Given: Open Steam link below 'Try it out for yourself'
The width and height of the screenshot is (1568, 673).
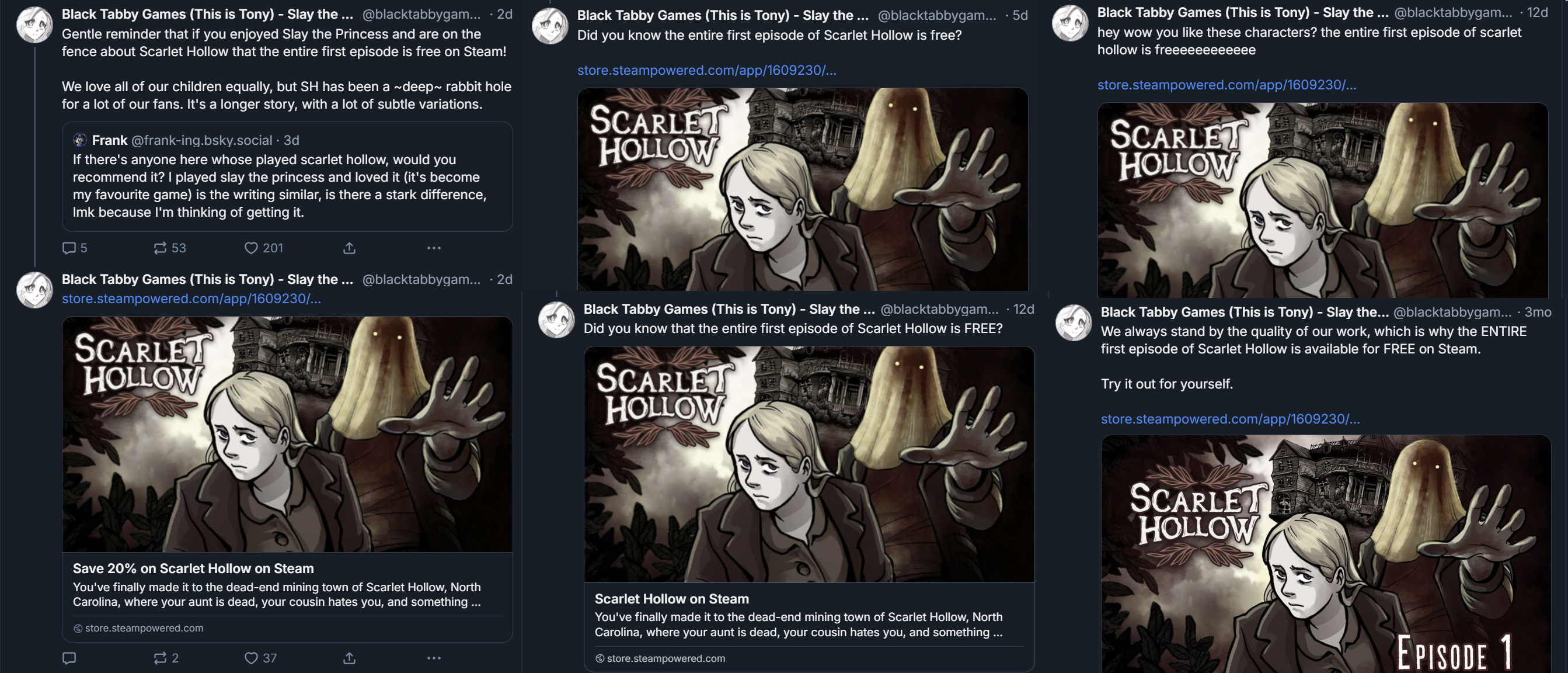Looking at the screenshot, I should click(x=1230, y=419).
